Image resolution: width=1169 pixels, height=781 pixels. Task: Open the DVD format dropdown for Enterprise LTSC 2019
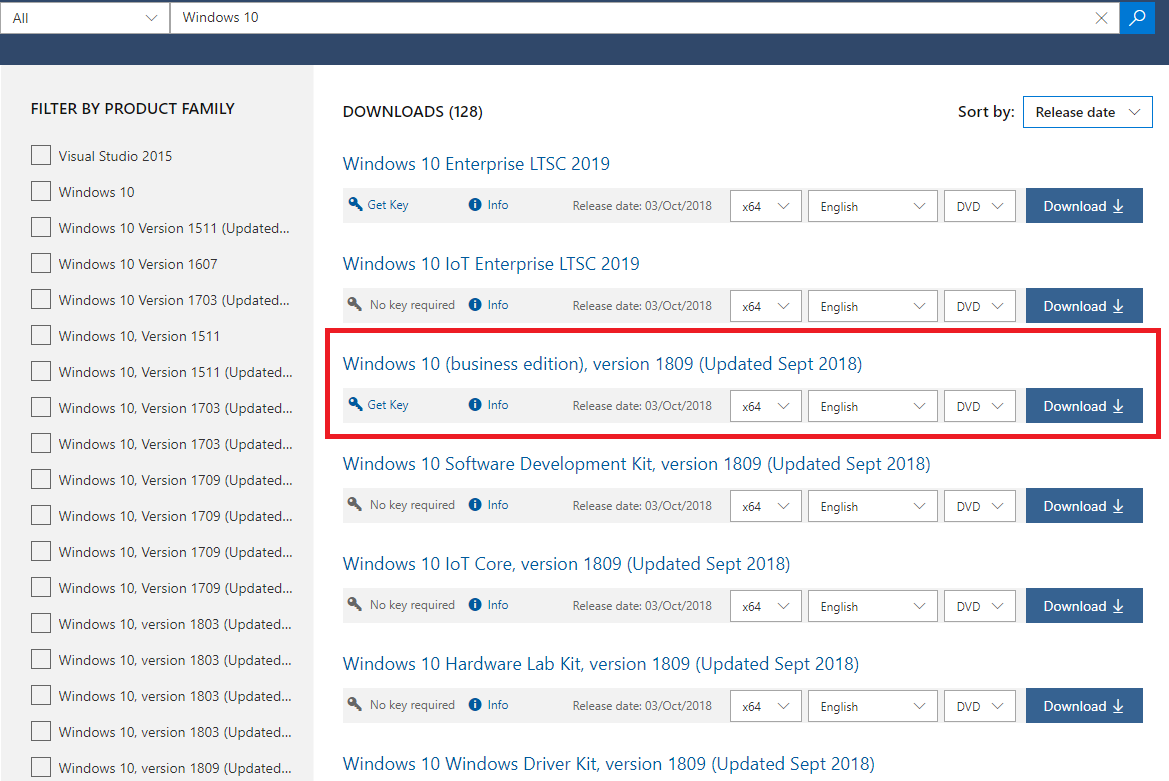980,206
